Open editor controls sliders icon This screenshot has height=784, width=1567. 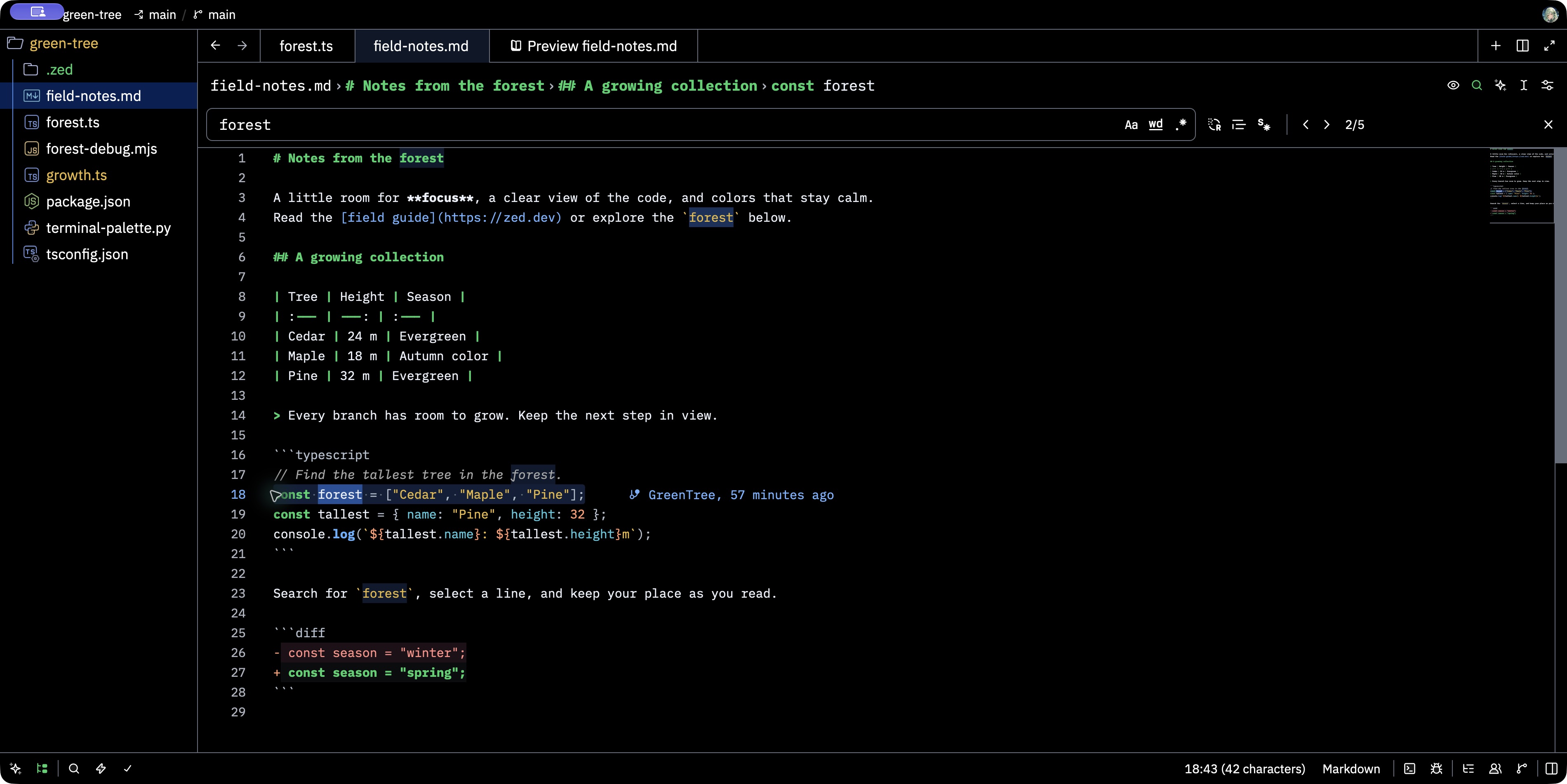pos(1548,86)
